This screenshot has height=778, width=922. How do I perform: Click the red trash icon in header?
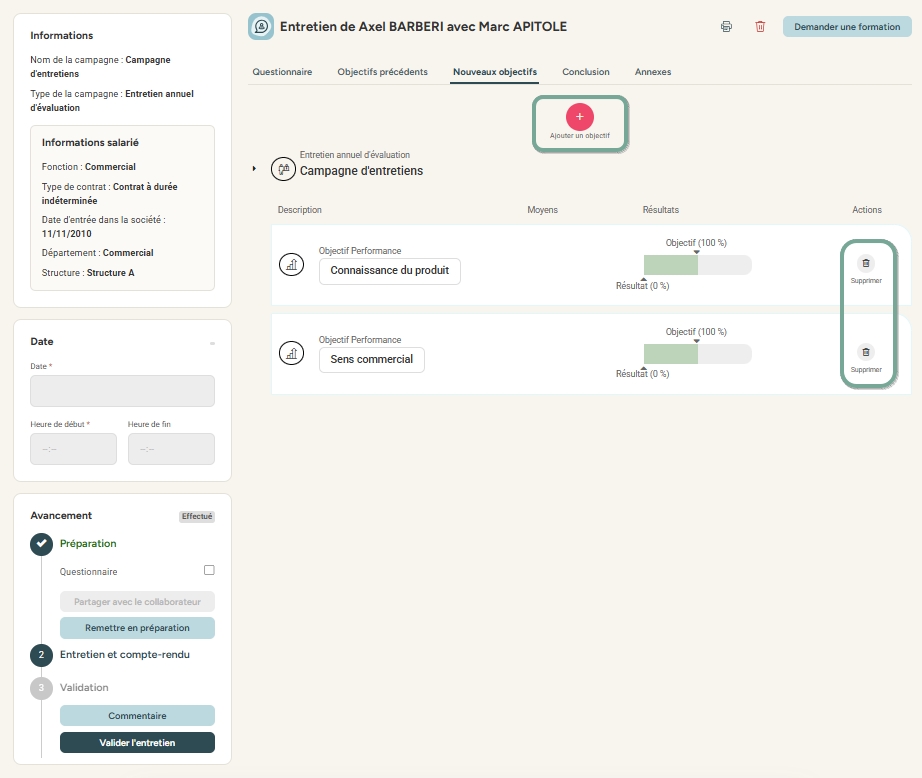[760, 27]
